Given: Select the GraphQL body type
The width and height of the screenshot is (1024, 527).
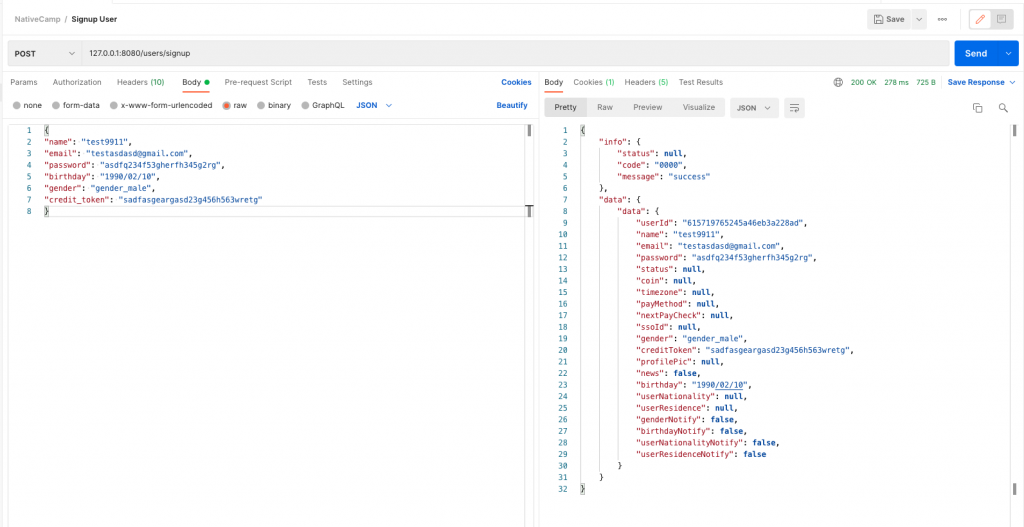Looking at the screenshot, I should point(323,105).
